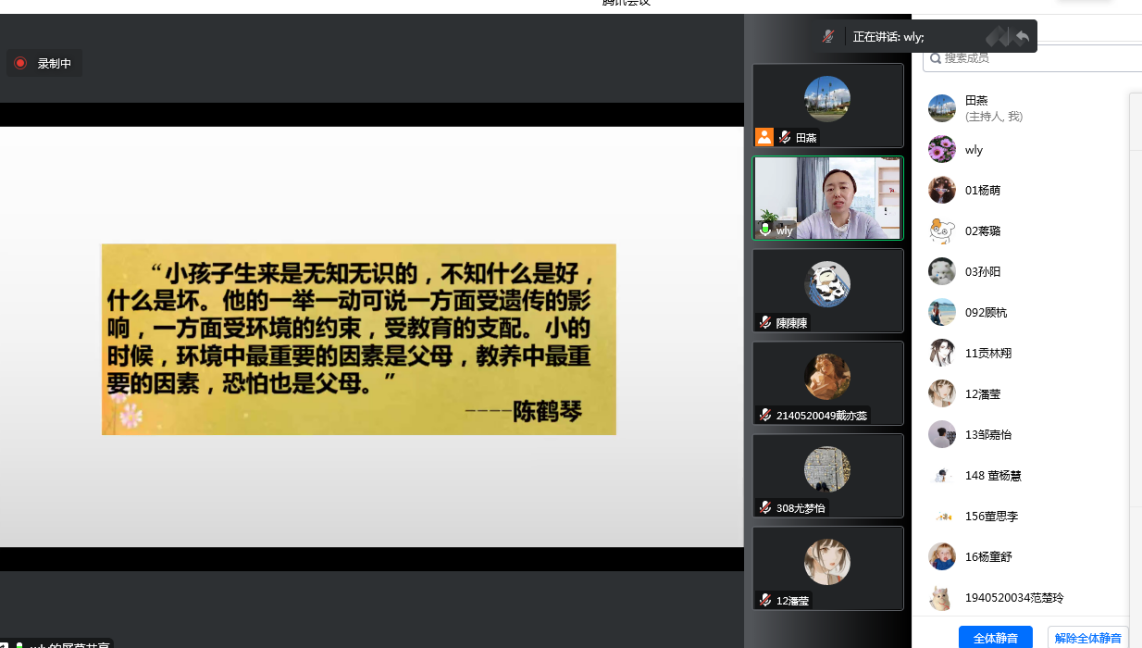
Task: Click the reply arrow icon in speaking bar
Action: click(x=1022, y=37)
